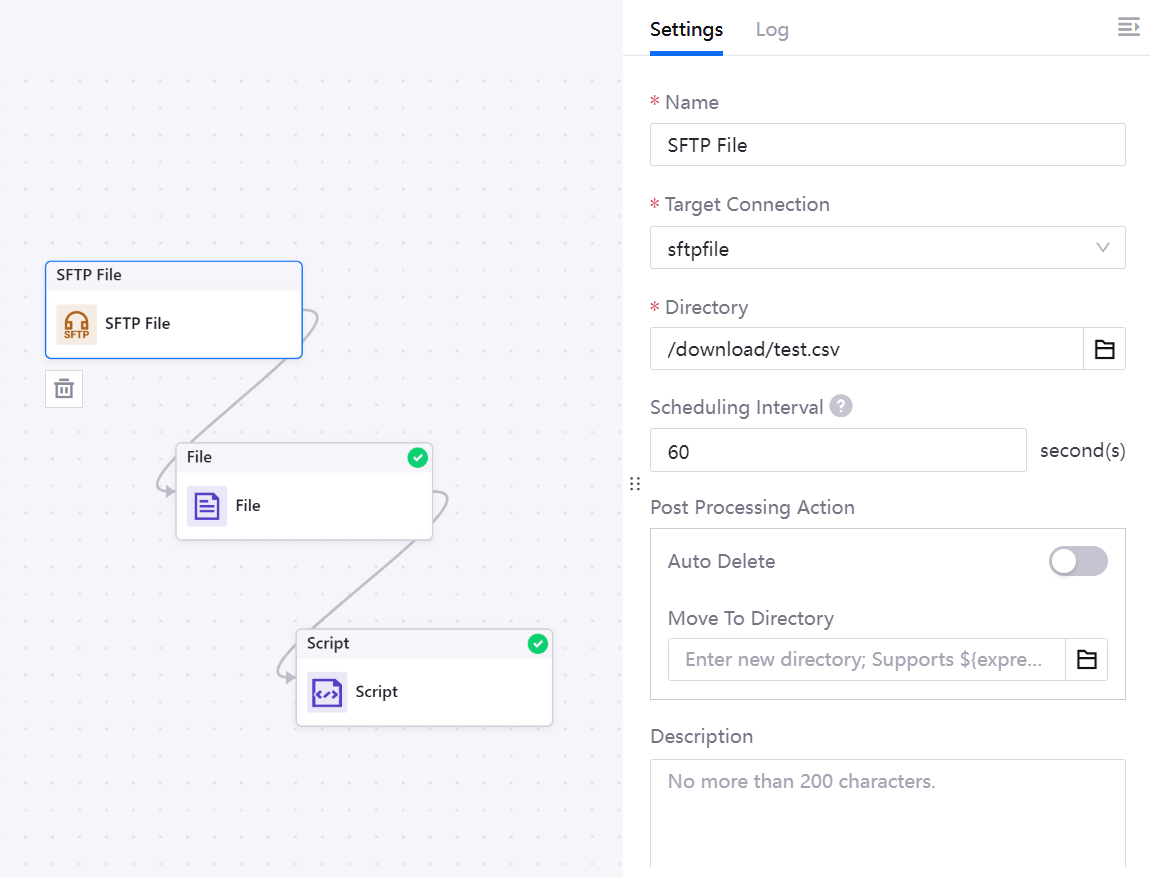
Task: Select the Settings tab
Action: tap(686, 30)
